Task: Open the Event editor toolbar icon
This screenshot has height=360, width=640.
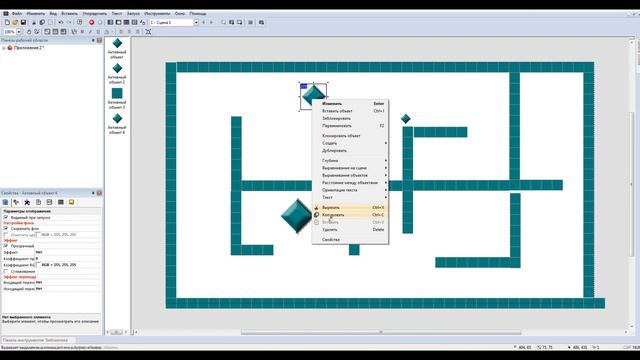Action: (x=127, y=22)
